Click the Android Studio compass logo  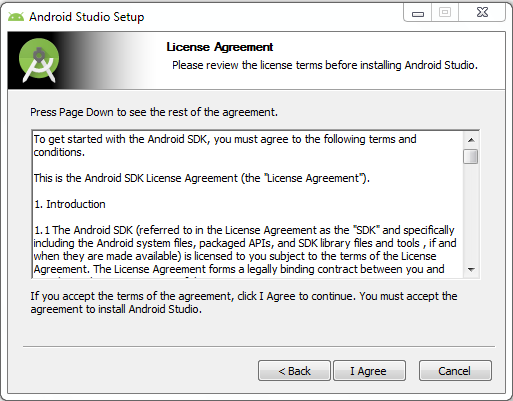point(39,60)
